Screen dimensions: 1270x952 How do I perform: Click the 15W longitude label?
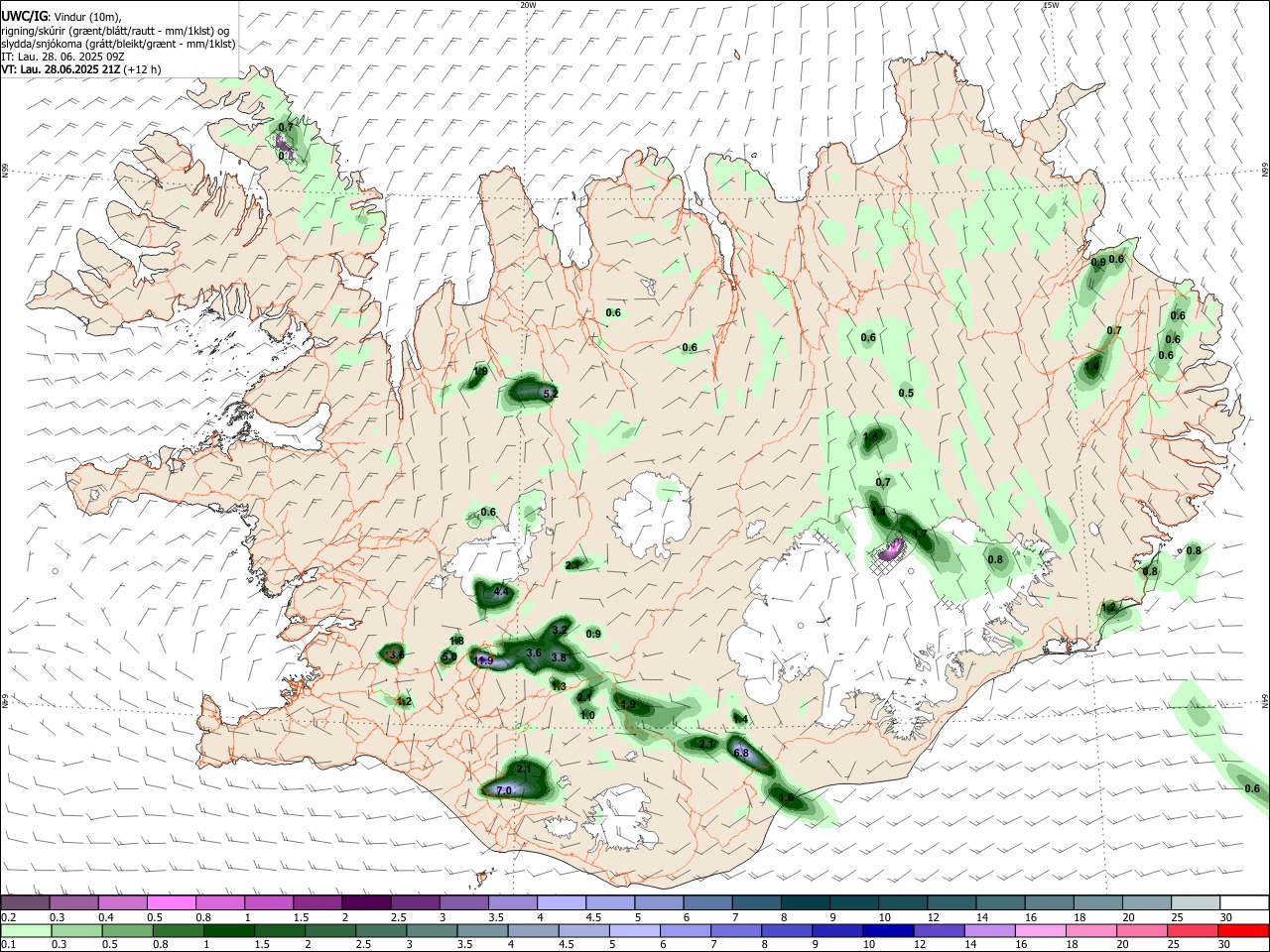[x=1051, y=5]
